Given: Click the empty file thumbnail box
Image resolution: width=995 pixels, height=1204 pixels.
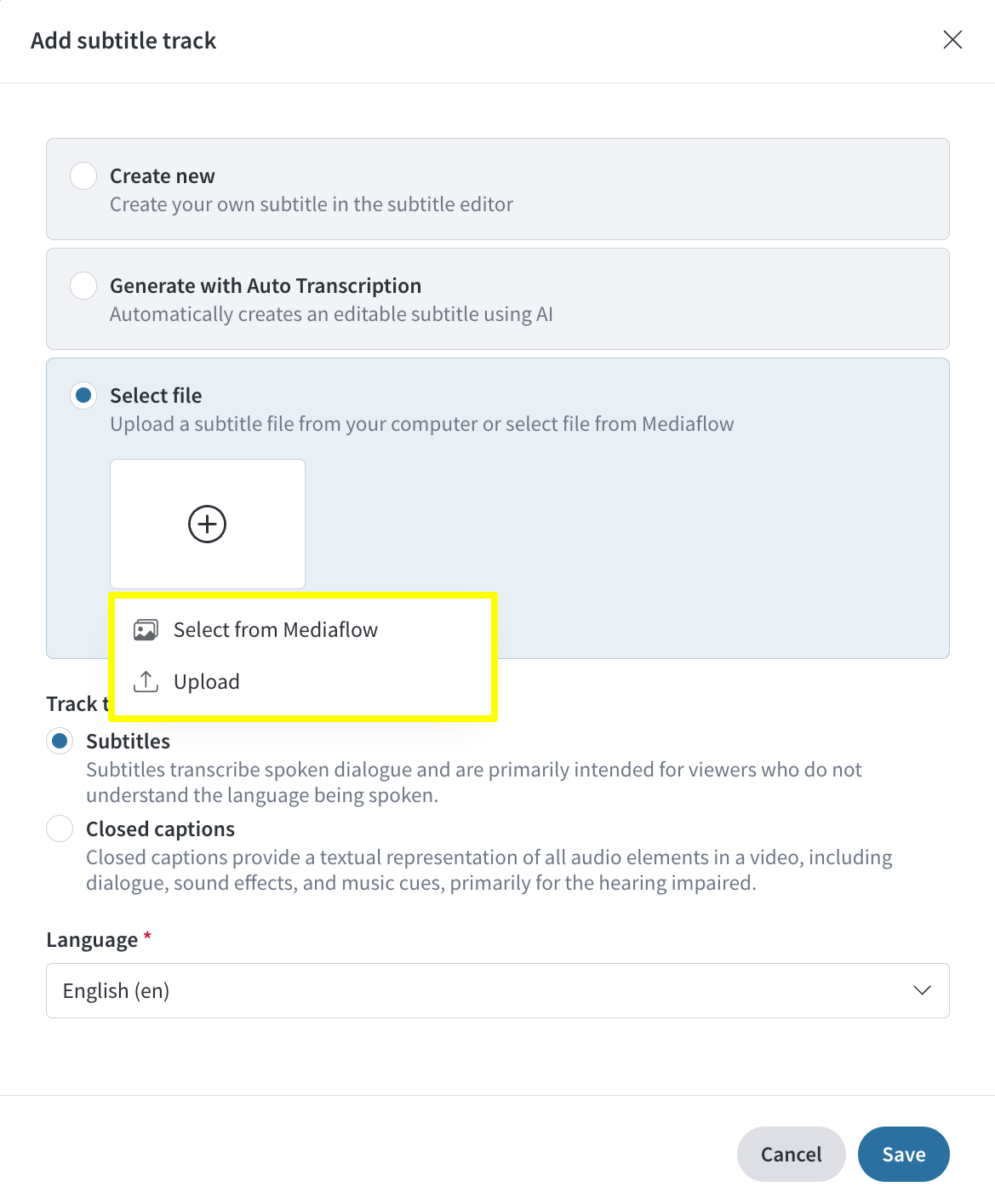Looking at the screenshot, I should tap(208, 524).
